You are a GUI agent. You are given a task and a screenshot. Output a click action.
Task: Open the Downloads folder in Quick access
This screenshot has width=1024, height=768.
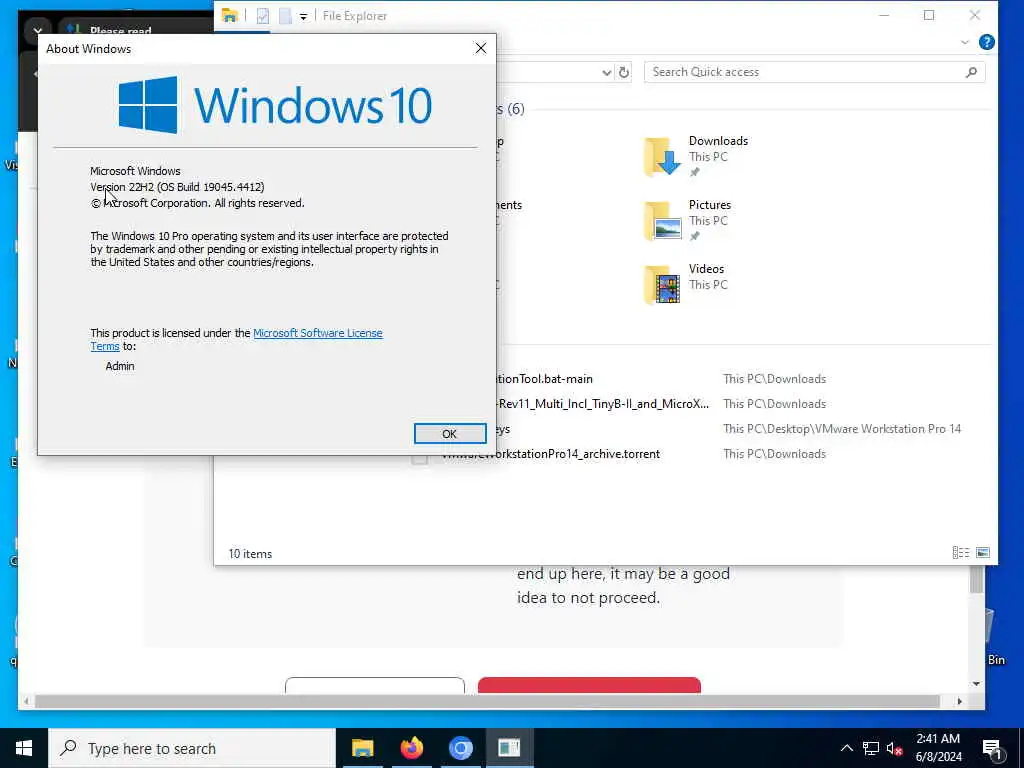(696, 157)
